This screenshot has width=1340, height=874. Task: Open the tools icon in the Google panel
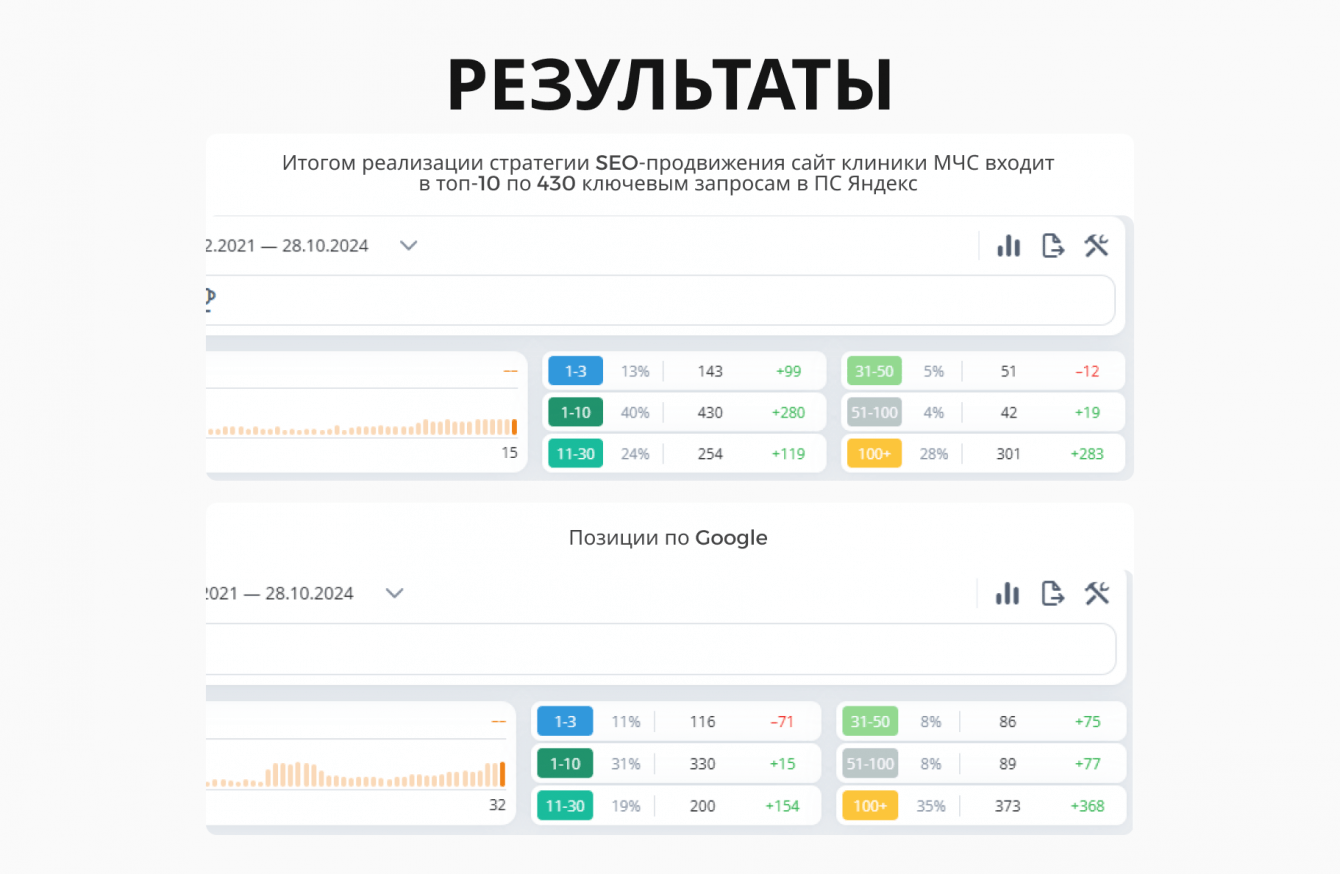click(1097, 594)
